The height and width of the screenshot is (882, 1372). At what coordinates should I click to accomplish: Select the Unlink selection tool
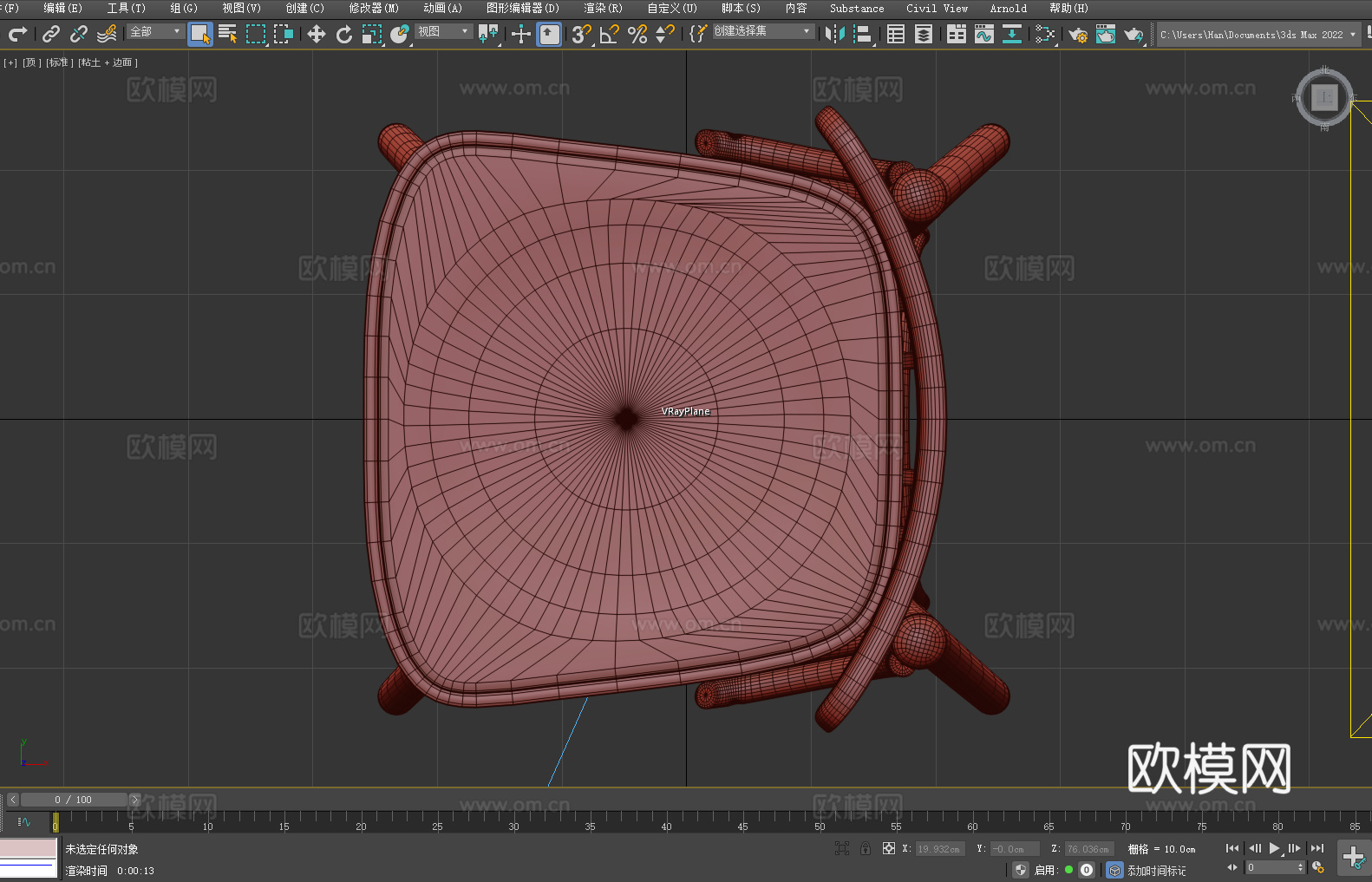79,34
